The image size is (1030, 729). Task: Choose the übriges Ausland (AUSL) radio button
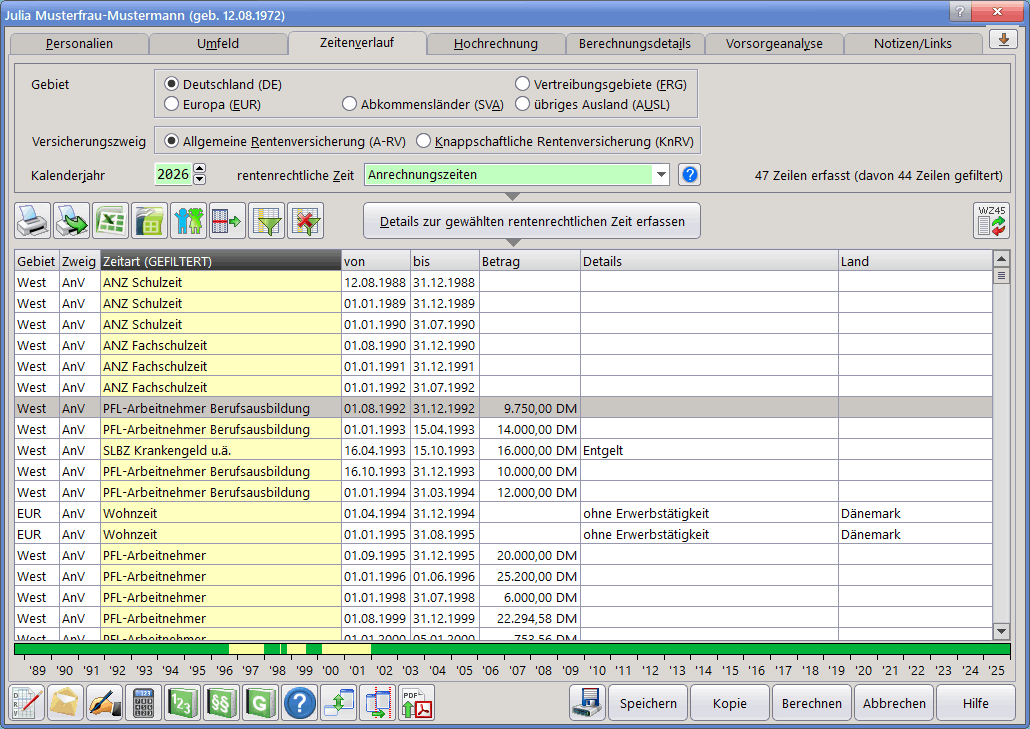(x=522, y=104)
